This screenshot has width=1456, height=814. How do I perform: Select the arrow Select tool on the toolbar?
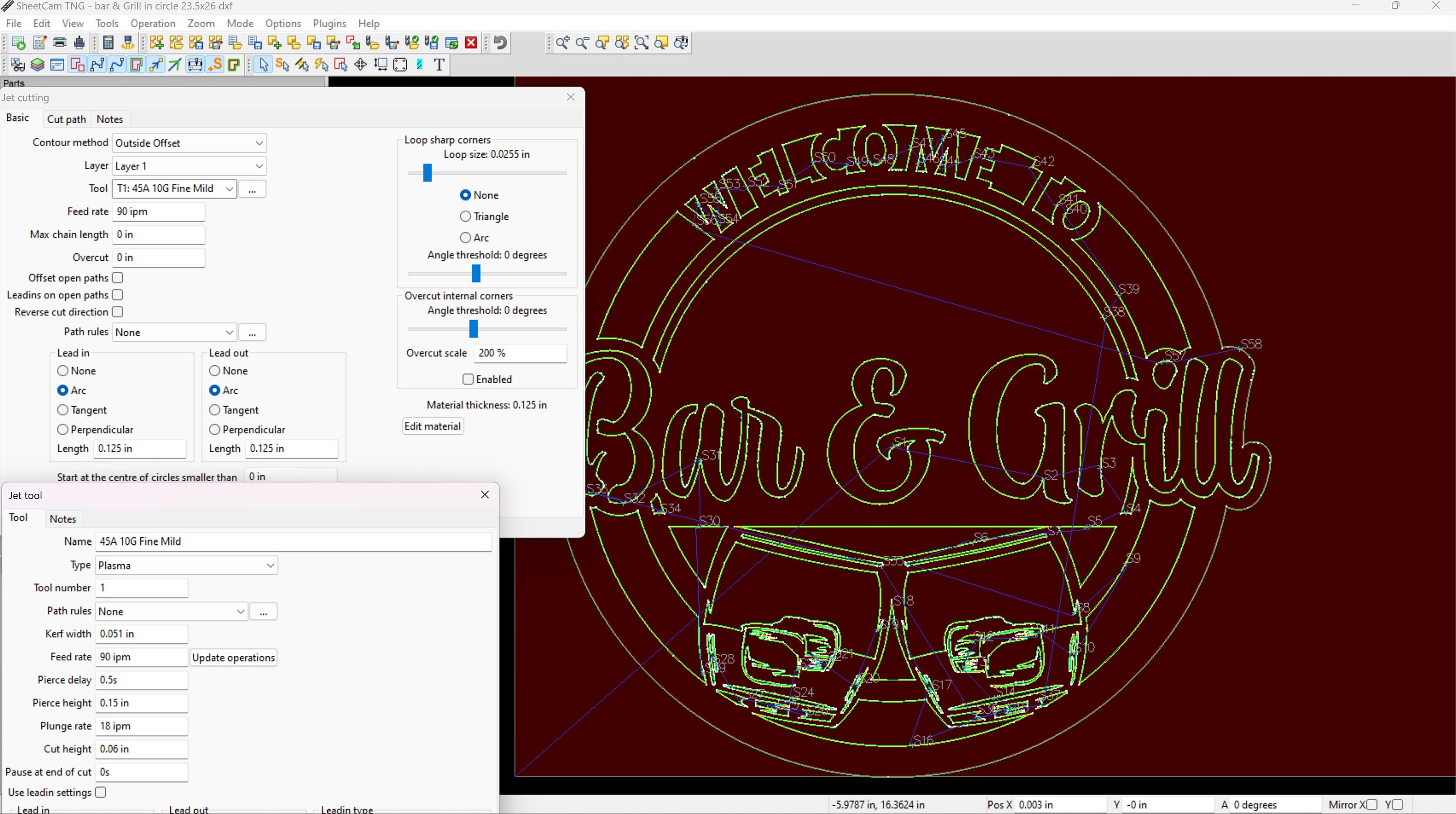click(264, 65)
